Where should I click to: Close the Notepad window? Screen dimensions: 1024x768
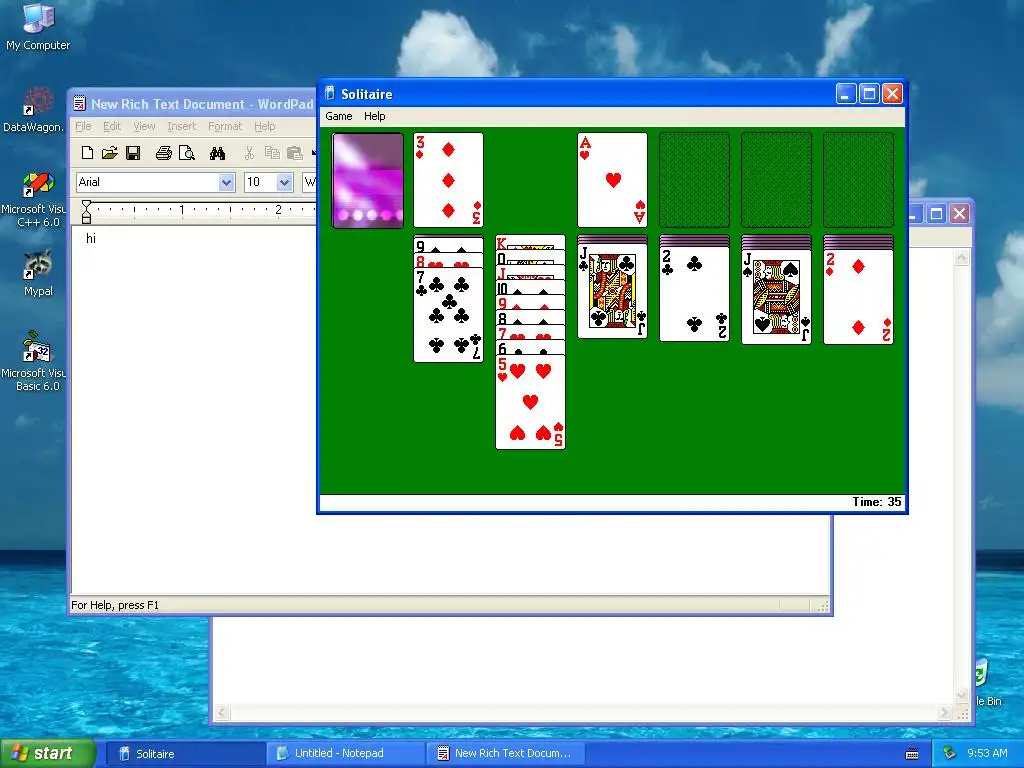(959, 214)
